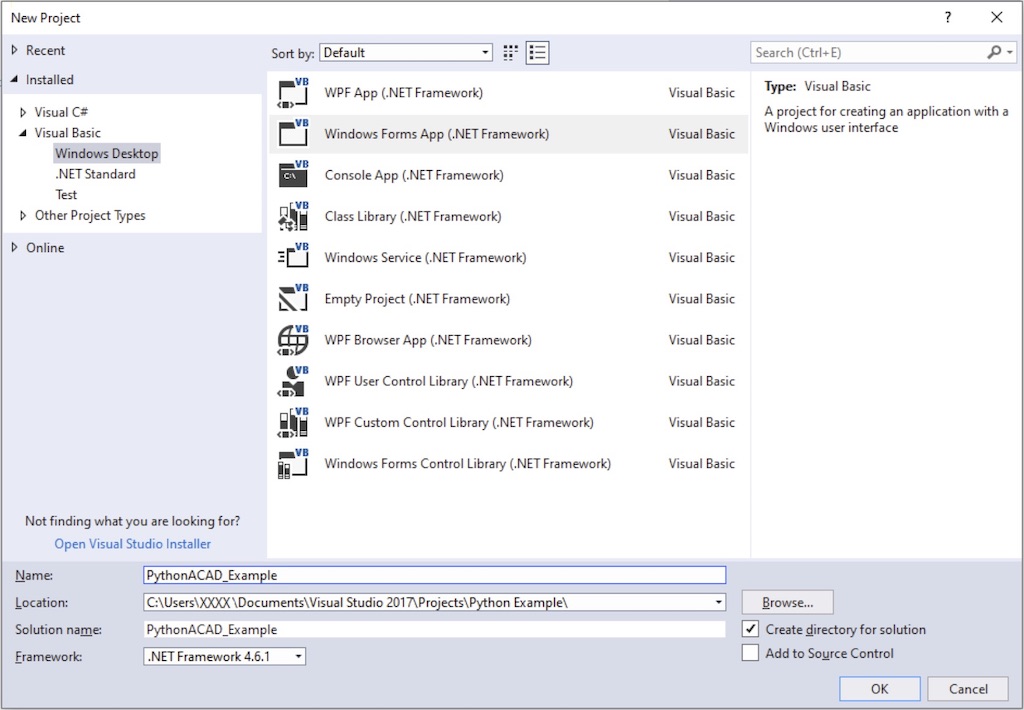Select 'Empty Project (.NET Framework)' text

pos(417,299)
